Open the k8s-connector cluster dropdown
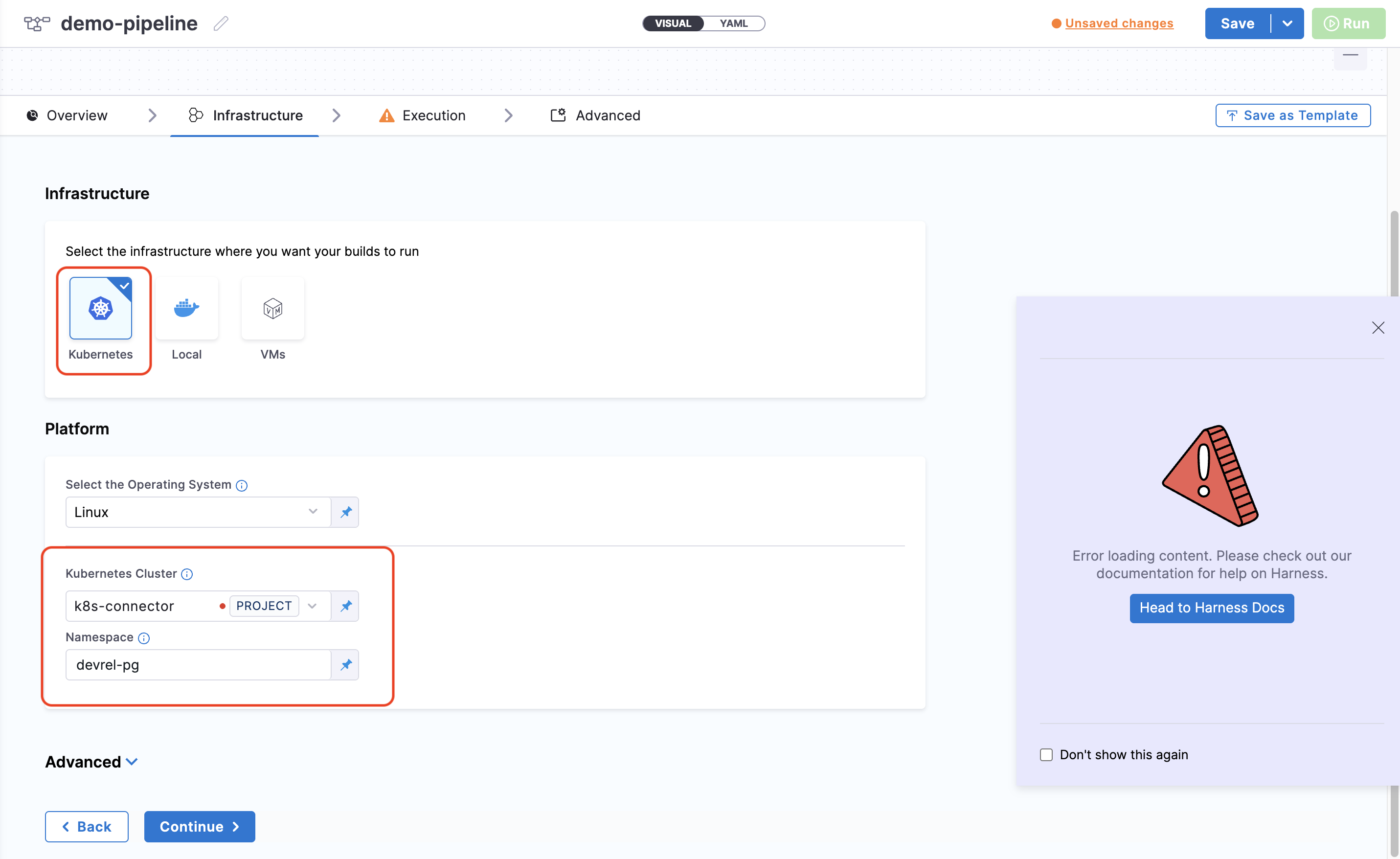The image size is (1400, 859). coord(312,606)
